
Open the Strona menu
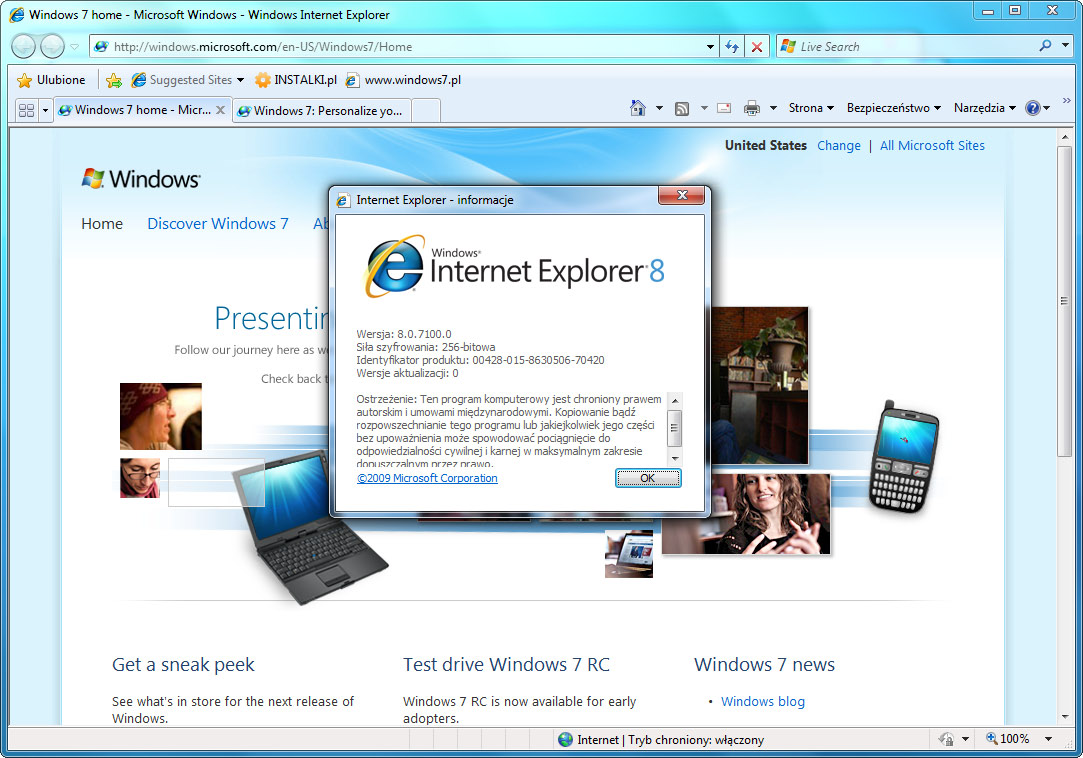coord(812,108)
